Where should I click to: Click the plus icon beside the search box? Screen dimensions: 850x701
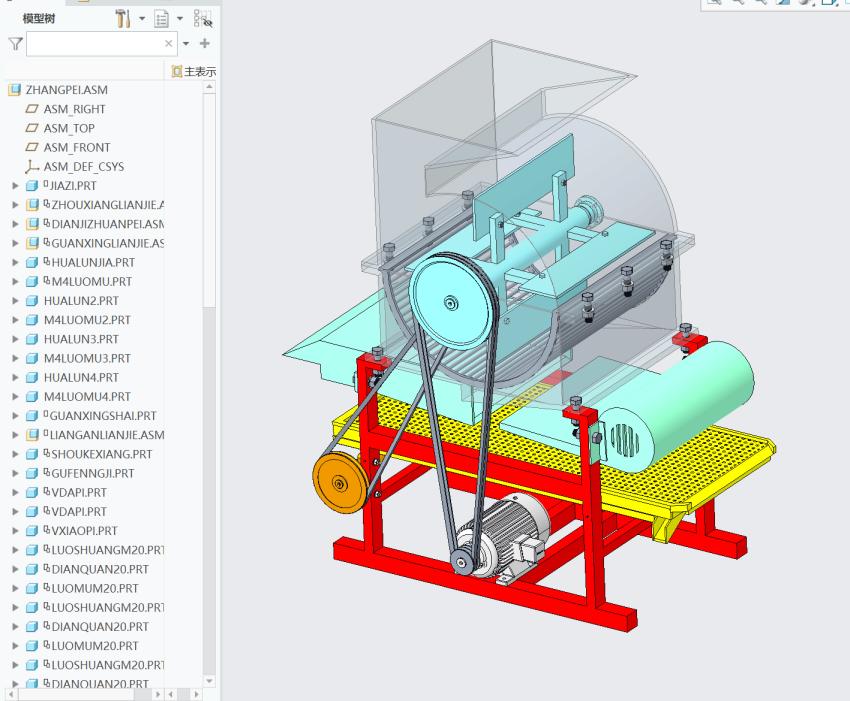click(204, 44)
